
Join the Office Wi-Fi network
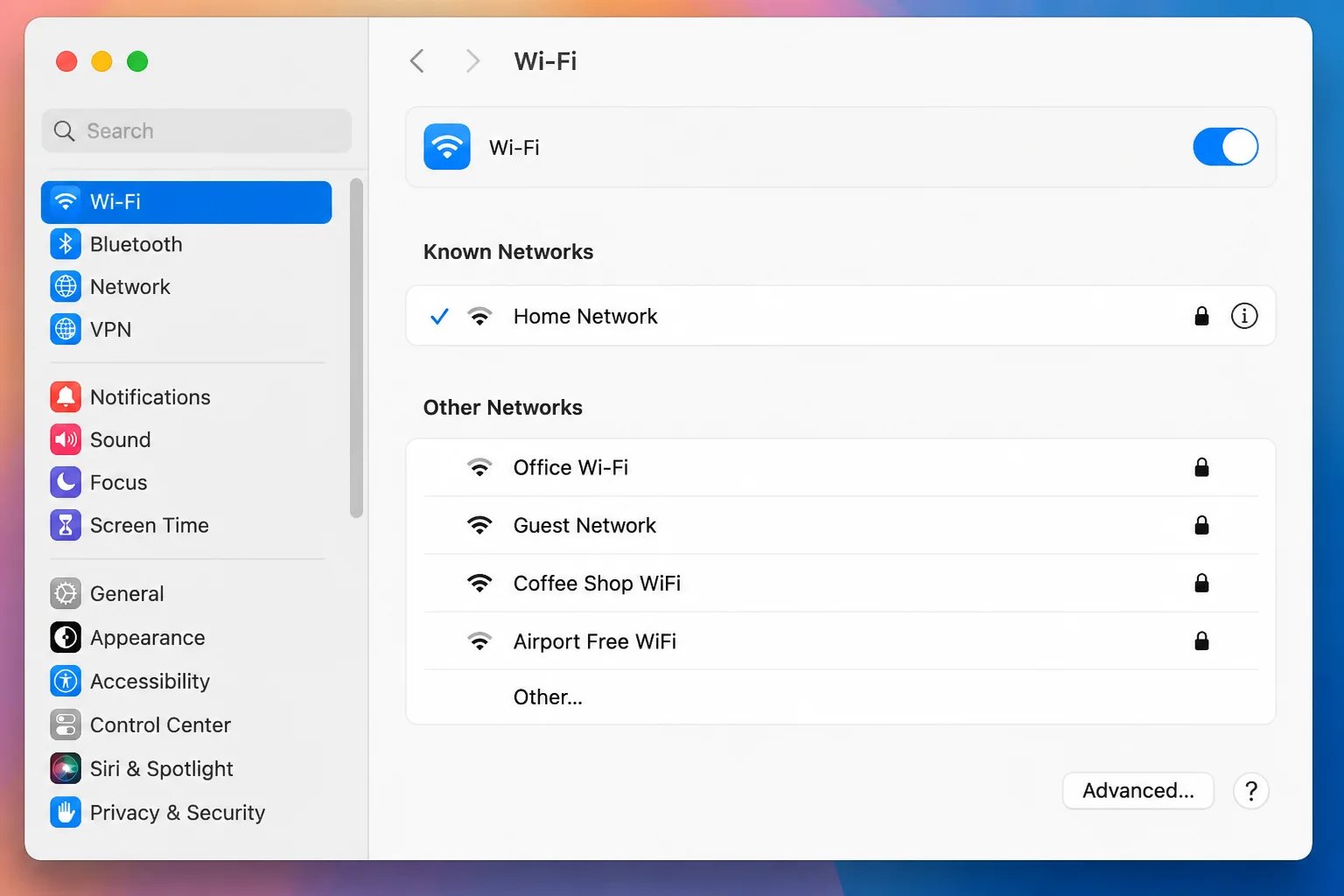tap(841, 467)
